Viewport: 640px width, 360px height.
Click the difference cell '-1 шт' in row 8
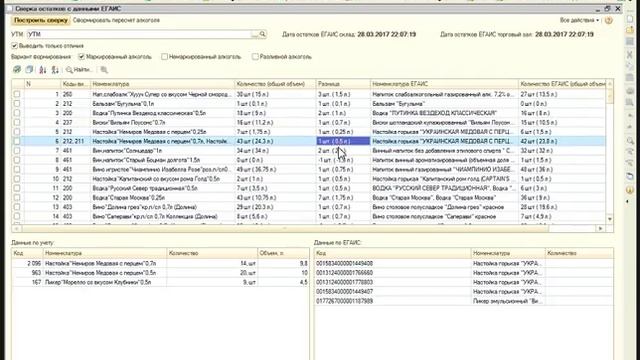[343, 160]
